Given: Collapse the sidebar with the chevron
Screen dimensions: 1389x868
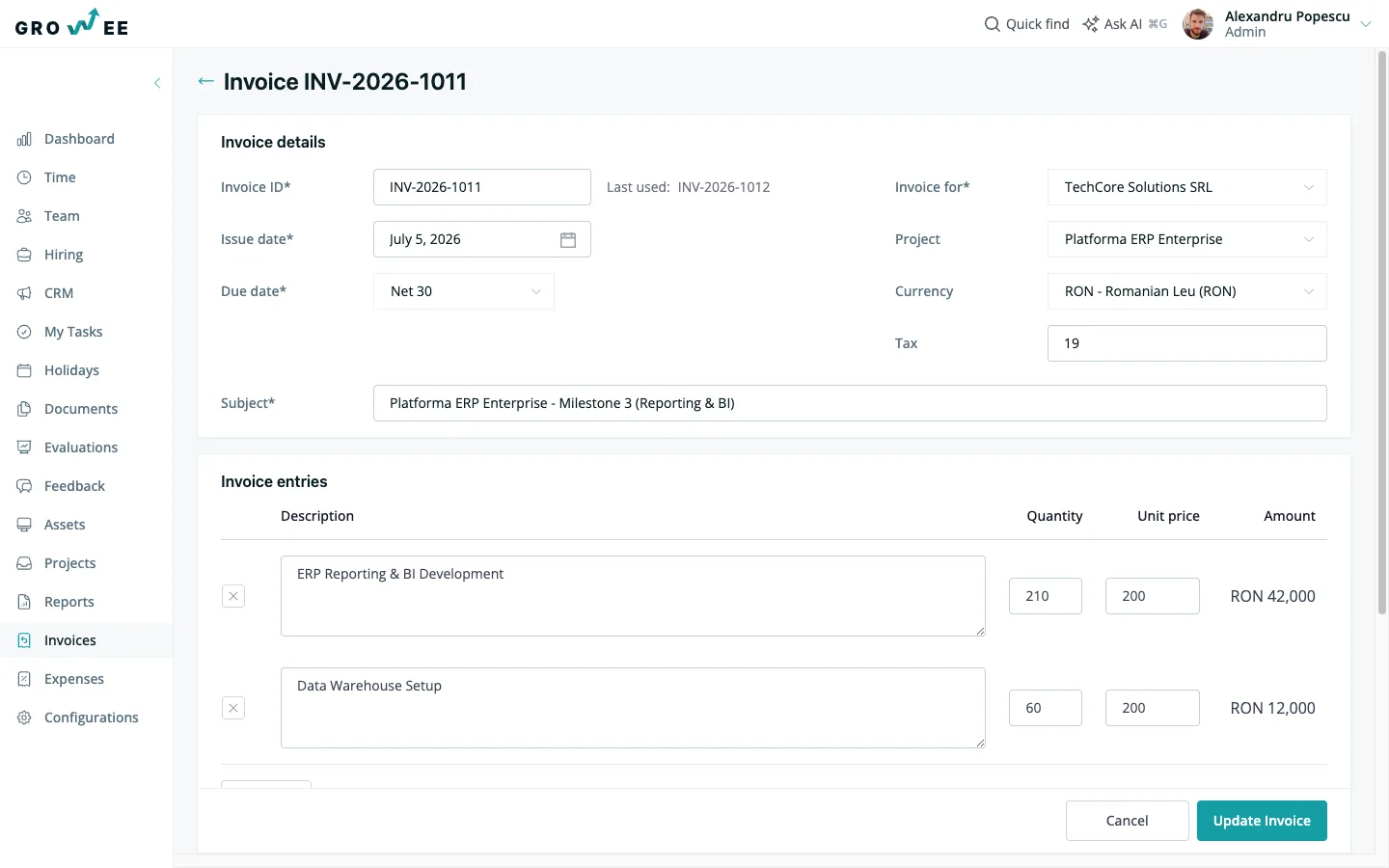Looking at the screenshot, I should point(157,83).
